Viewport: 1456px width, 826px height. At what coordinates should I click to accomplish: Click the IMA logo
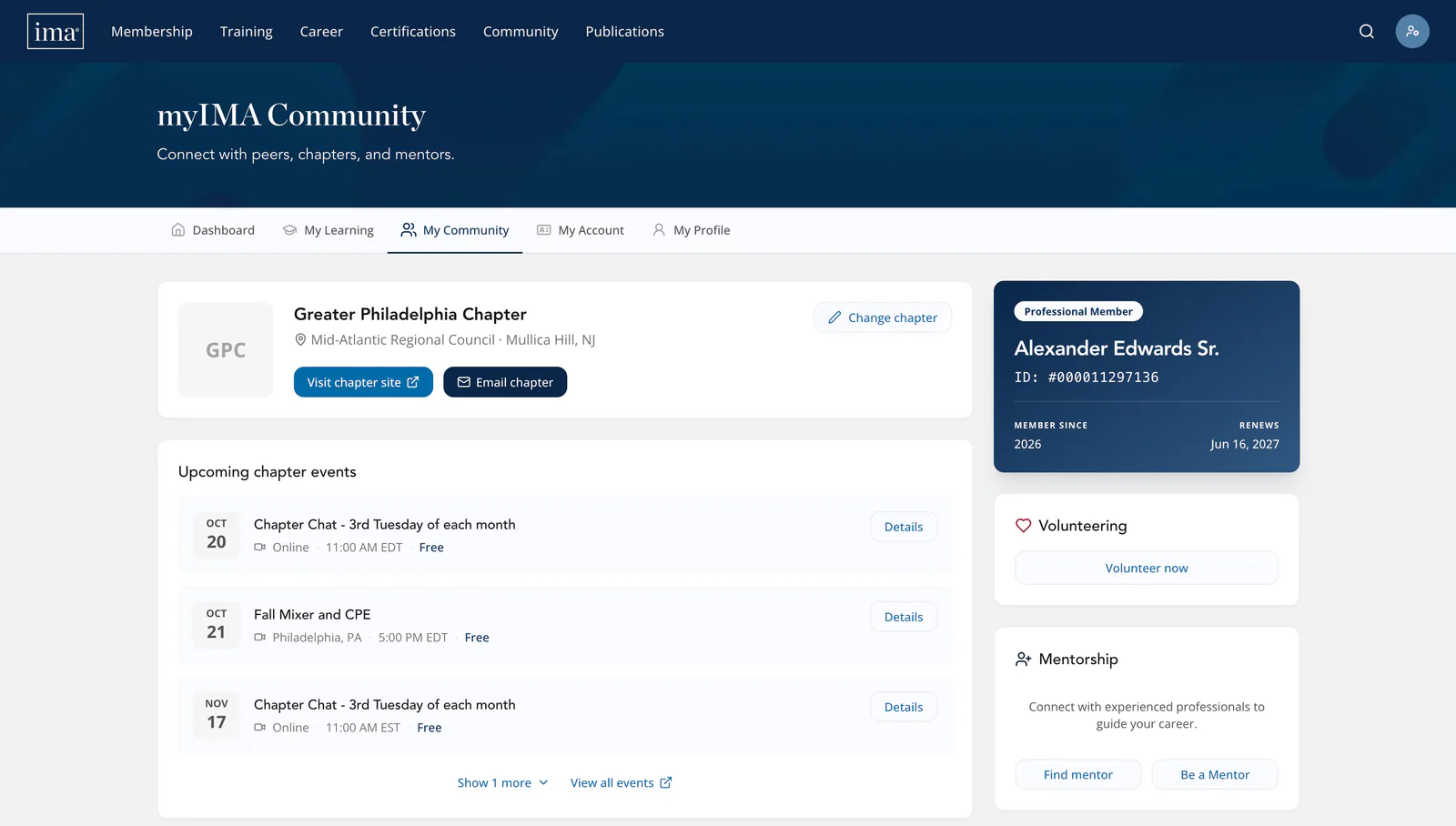(56, 32)
